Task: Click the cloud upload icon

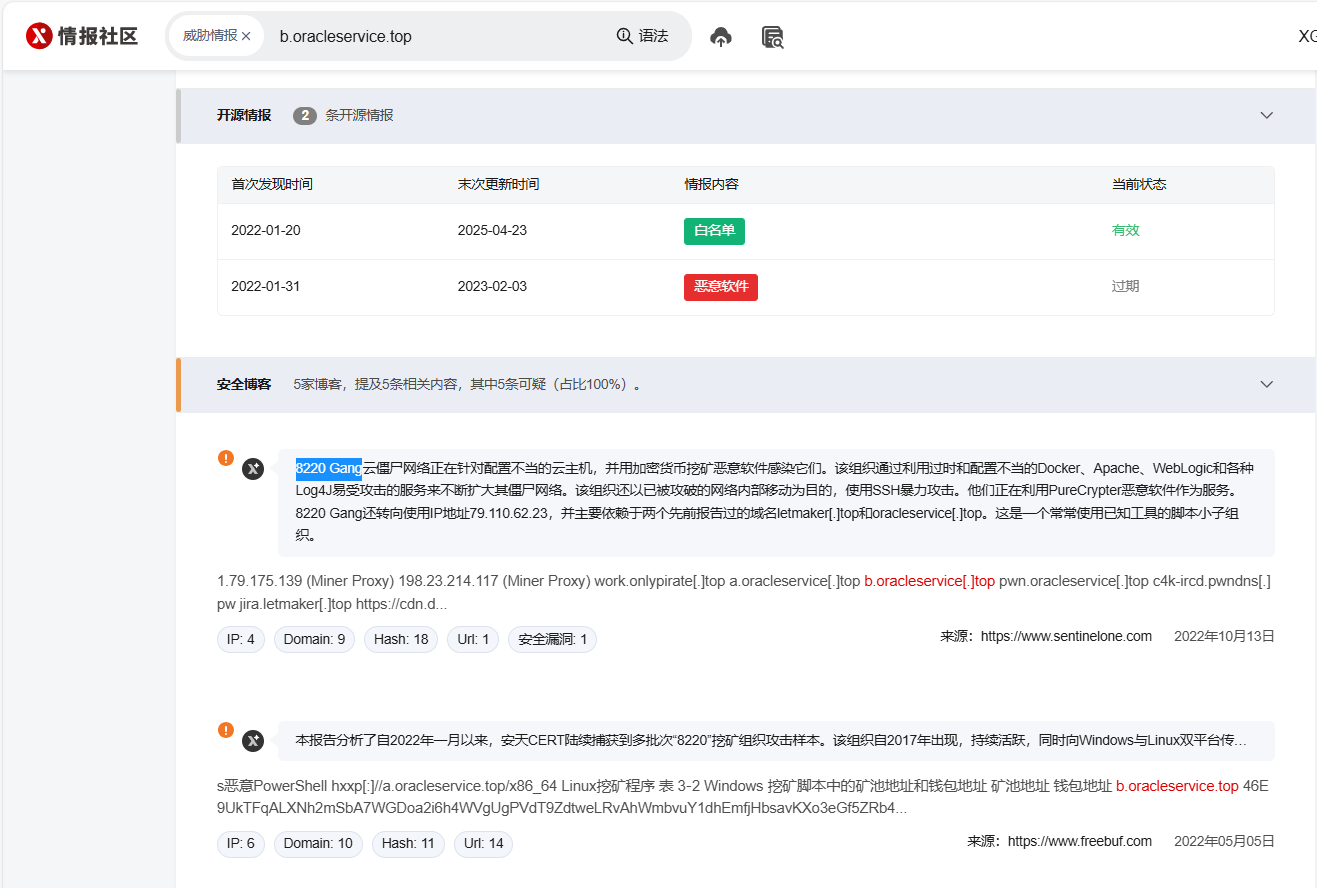Action: [721, 37]
